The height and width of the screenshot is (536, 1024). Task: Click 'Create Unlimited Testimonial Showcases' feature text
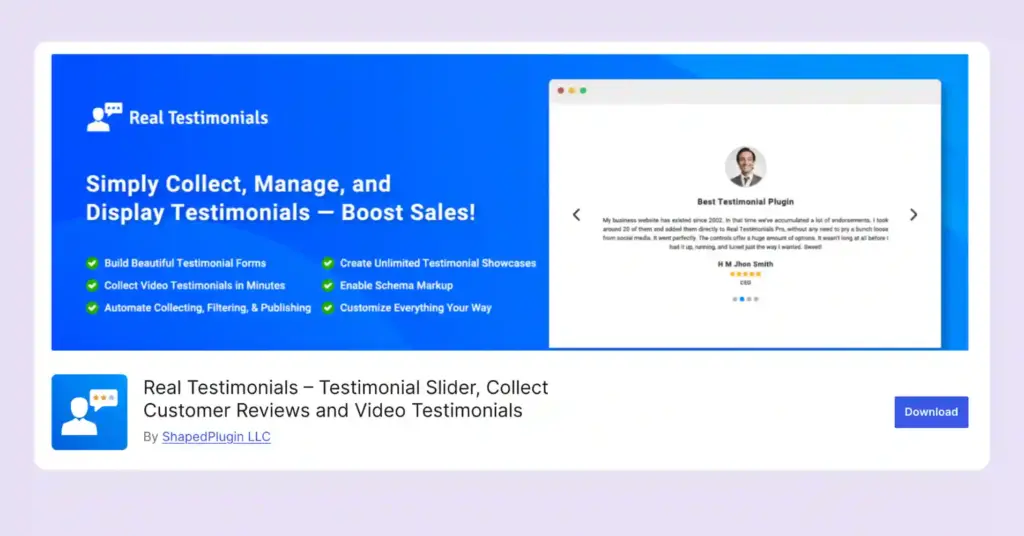pos(438,263)
